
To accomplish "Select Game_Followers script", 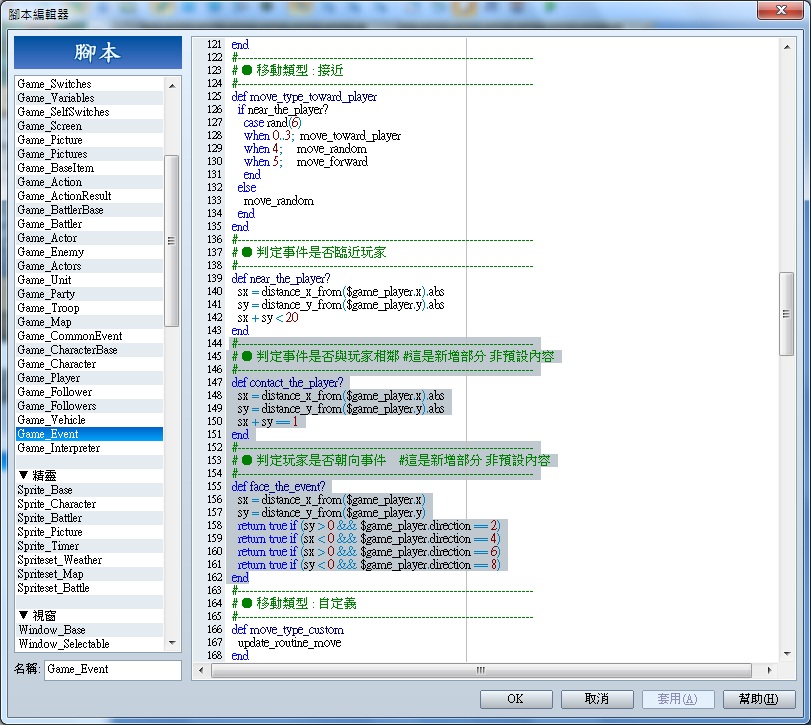I will (89, 406).
